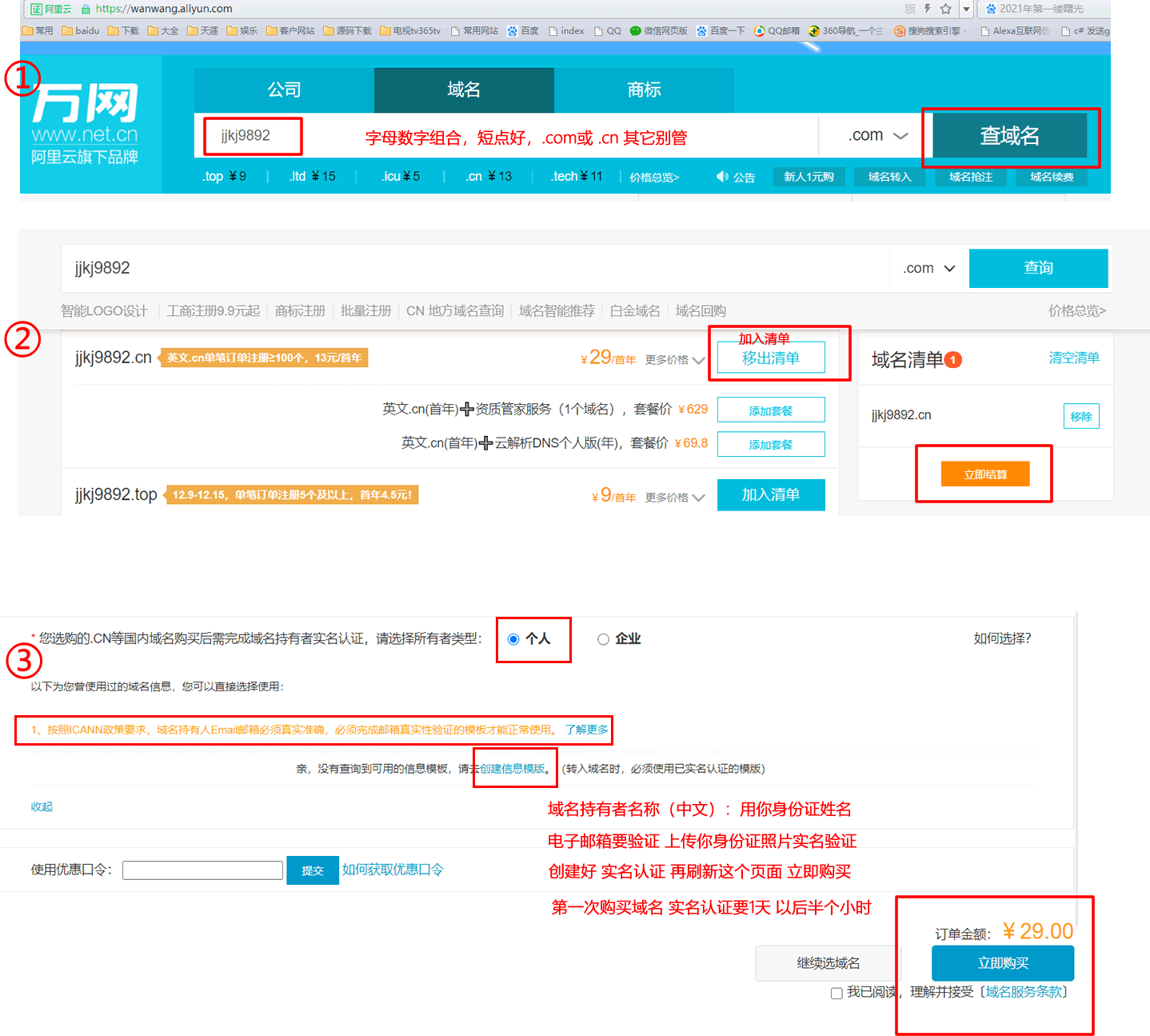Click the 创建信息模版 link
The width and height of the screenshot is (1150, 1036).
point(513,769)
